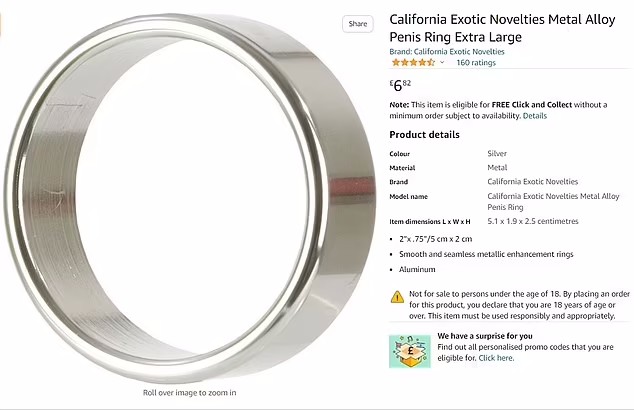Click the star rating icons
The height and width of the screenshot is (410, 634).
click(x=412, y=62)
